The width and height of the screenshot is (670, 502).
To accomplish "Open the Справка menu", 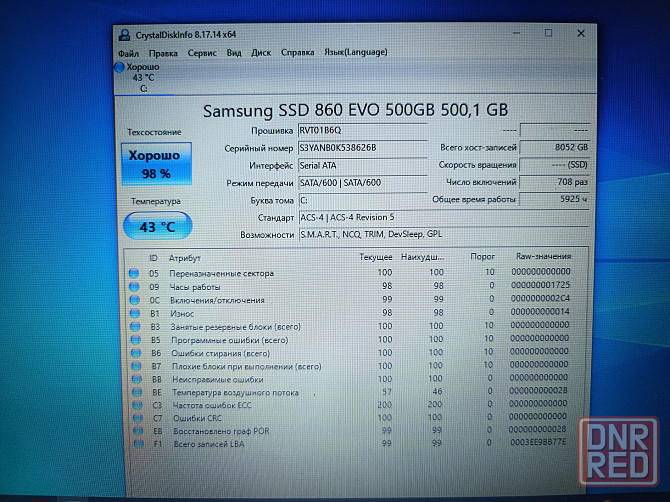I will click(x=297, y=52).
